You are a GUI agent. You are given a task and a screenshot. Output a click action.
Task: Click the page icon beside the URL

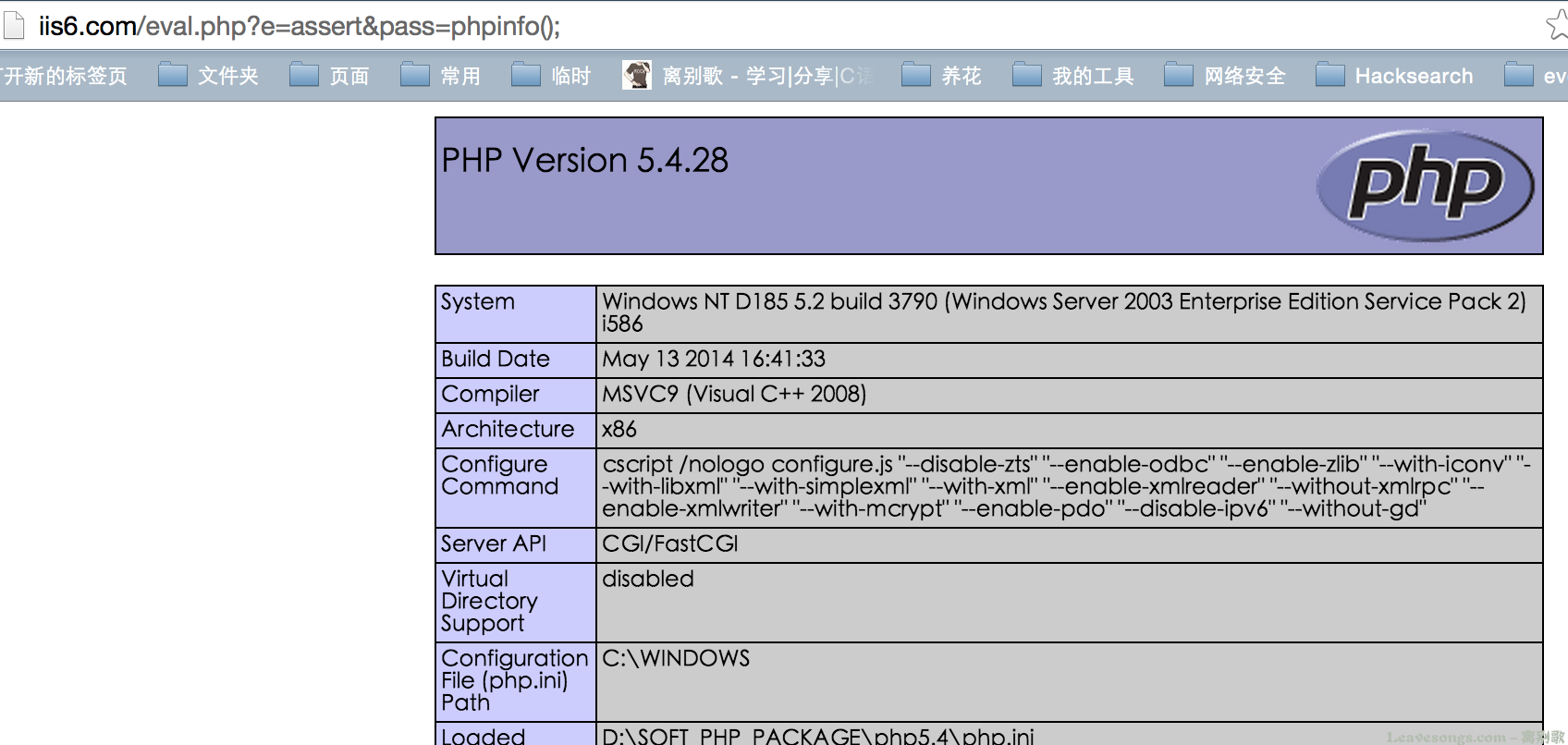[13, 25]
